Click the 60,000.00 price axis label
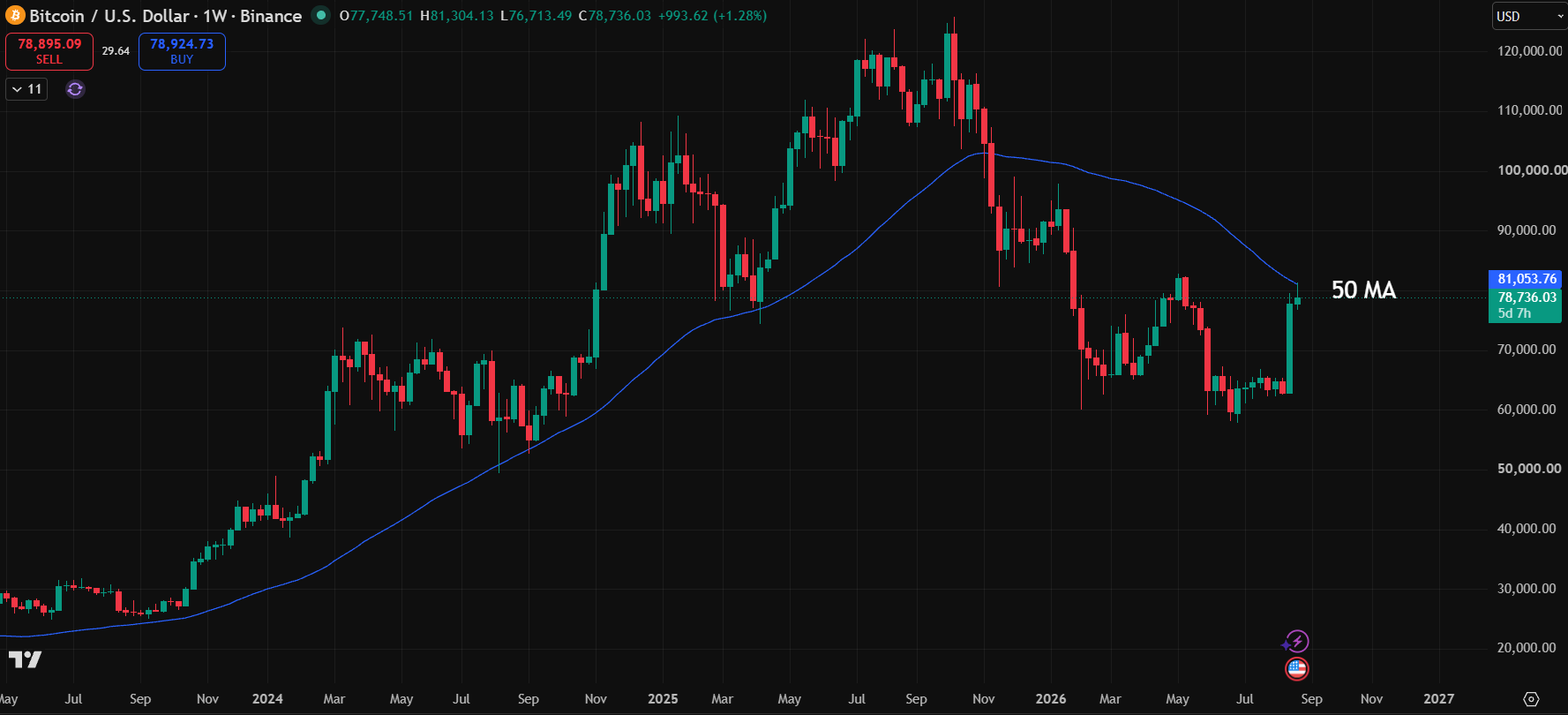This screenshot has width=1568, height=715. pyautogui.click(x=1527, y=410)
